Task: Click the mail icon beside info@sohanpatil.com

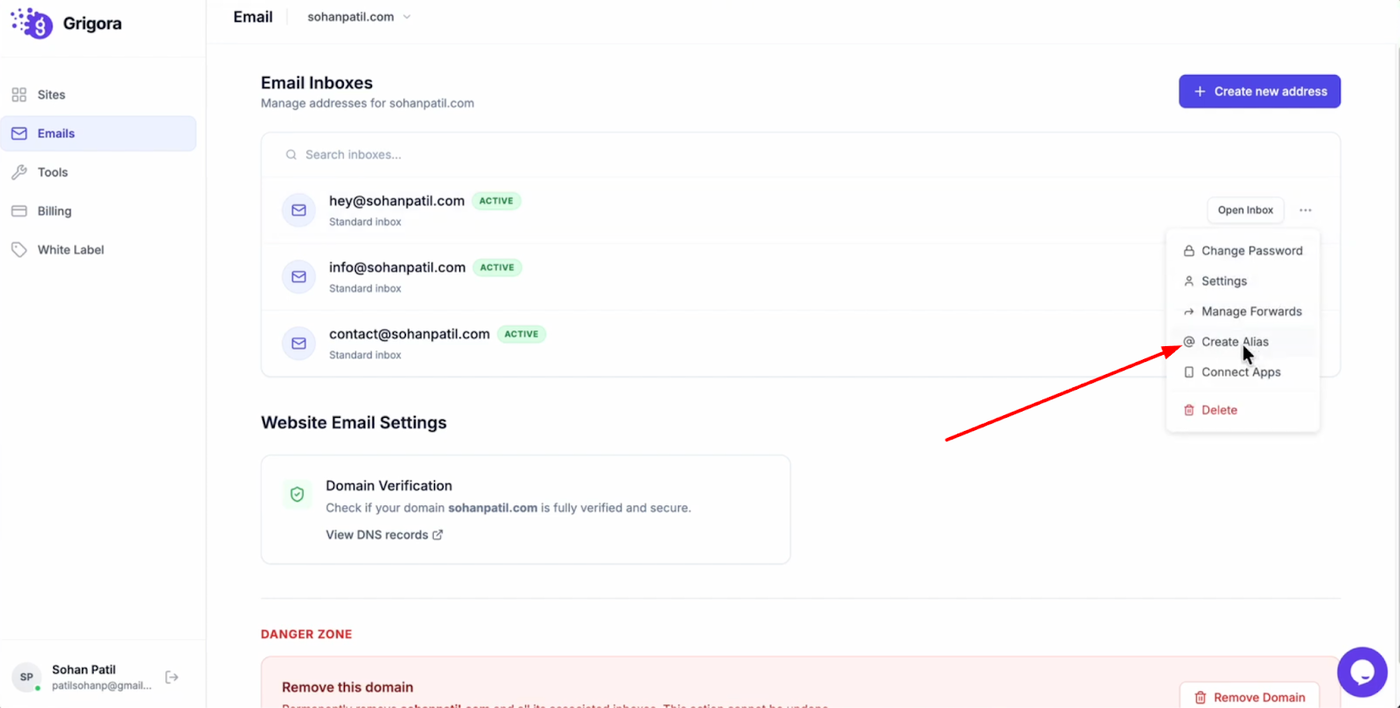Action: tap(298, 277)
